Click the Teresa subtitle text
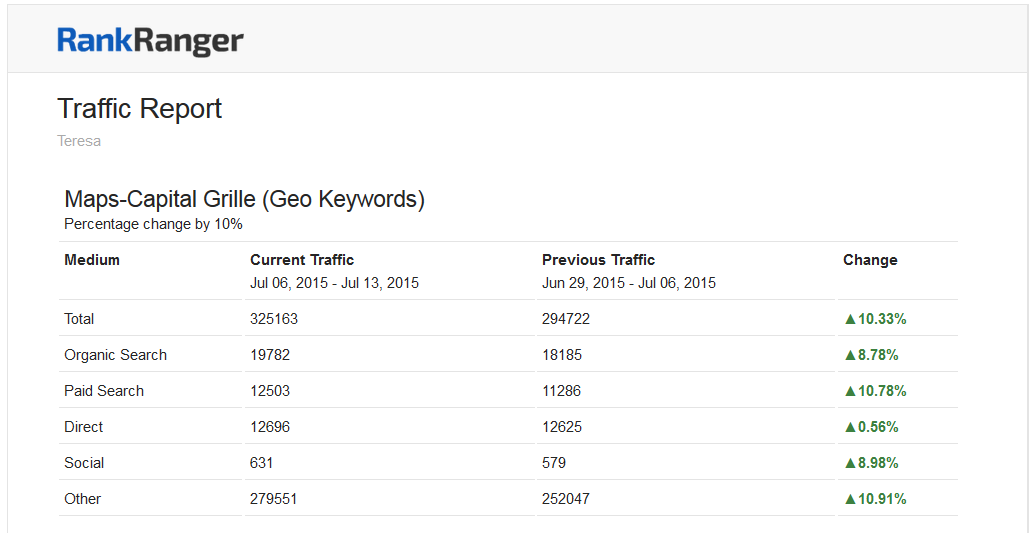This screenshot has height=533, width=1036. point(79,141)
